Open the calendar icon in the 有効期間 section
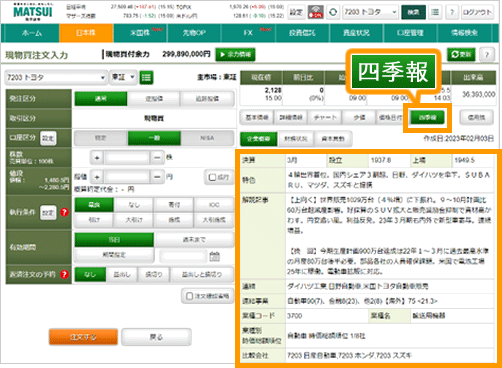Viewport: 502px width, 368px height. click(215, 256)
